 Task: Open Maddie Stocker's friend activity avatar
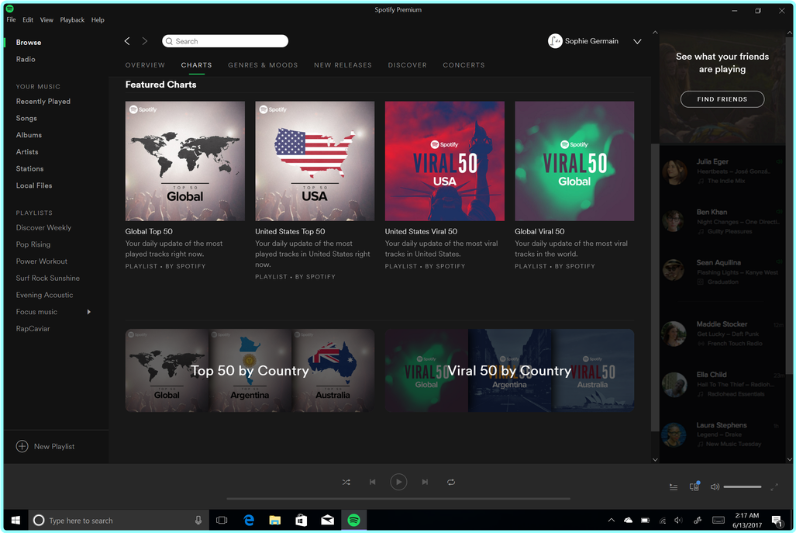click(674, 334)
